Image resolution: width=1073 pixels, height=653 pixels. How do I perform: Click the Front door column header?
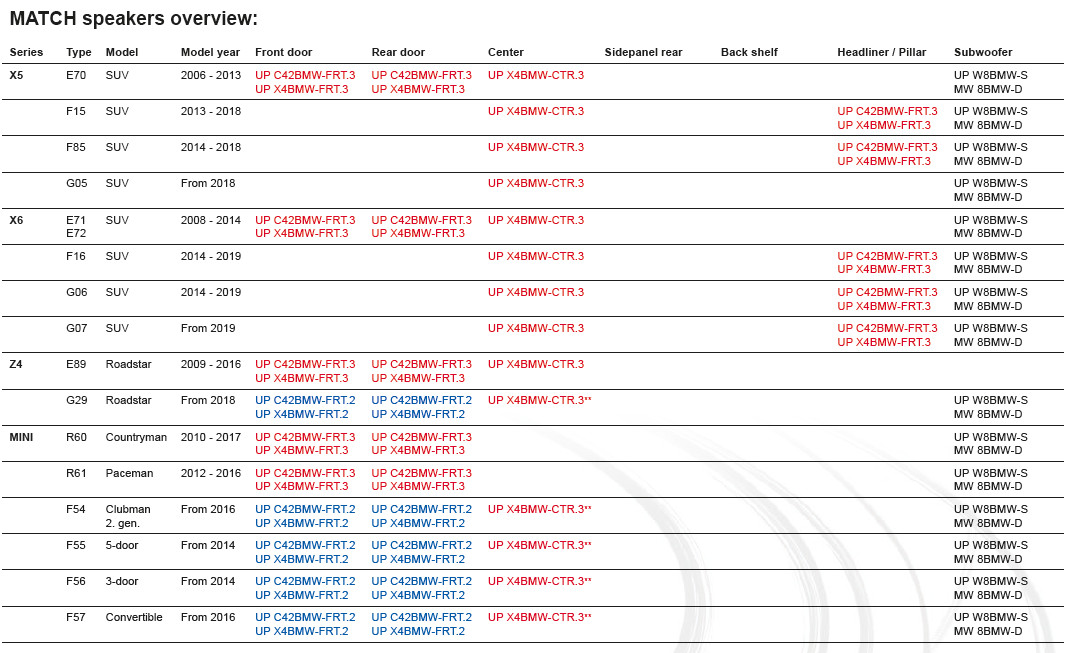283,52
